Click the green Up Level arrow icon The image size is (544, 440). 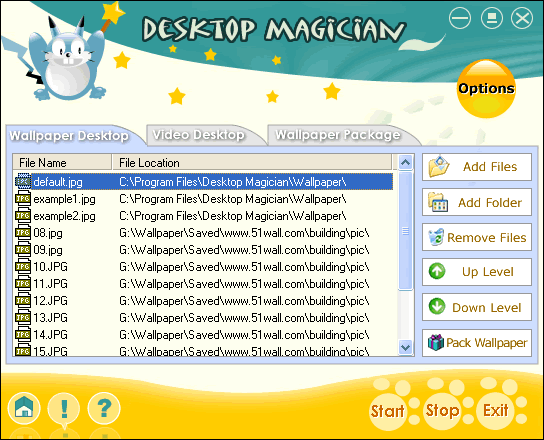[437, 271]
